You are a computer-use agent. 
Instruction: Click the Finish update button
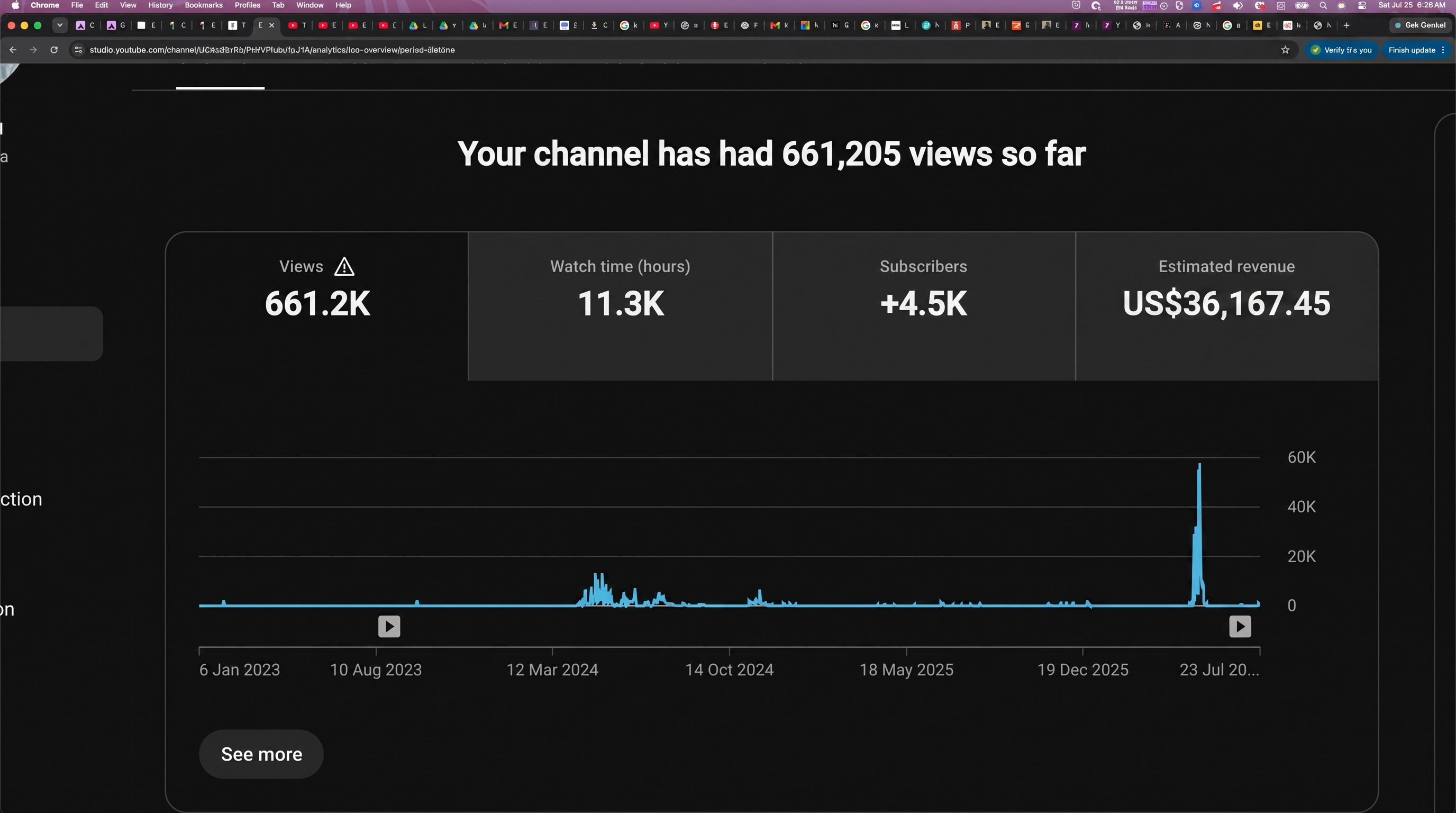click(1412, 50)
